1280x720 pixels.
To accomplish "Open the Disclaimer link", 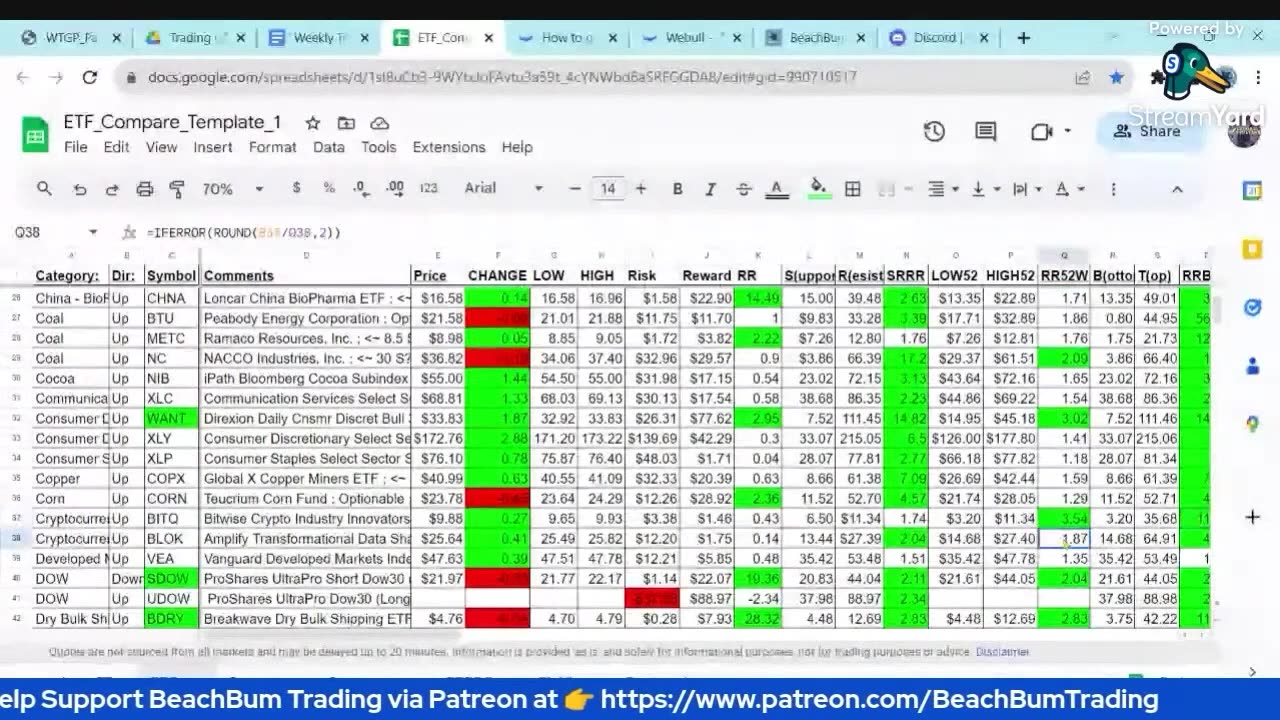I will coord(1002,652).
